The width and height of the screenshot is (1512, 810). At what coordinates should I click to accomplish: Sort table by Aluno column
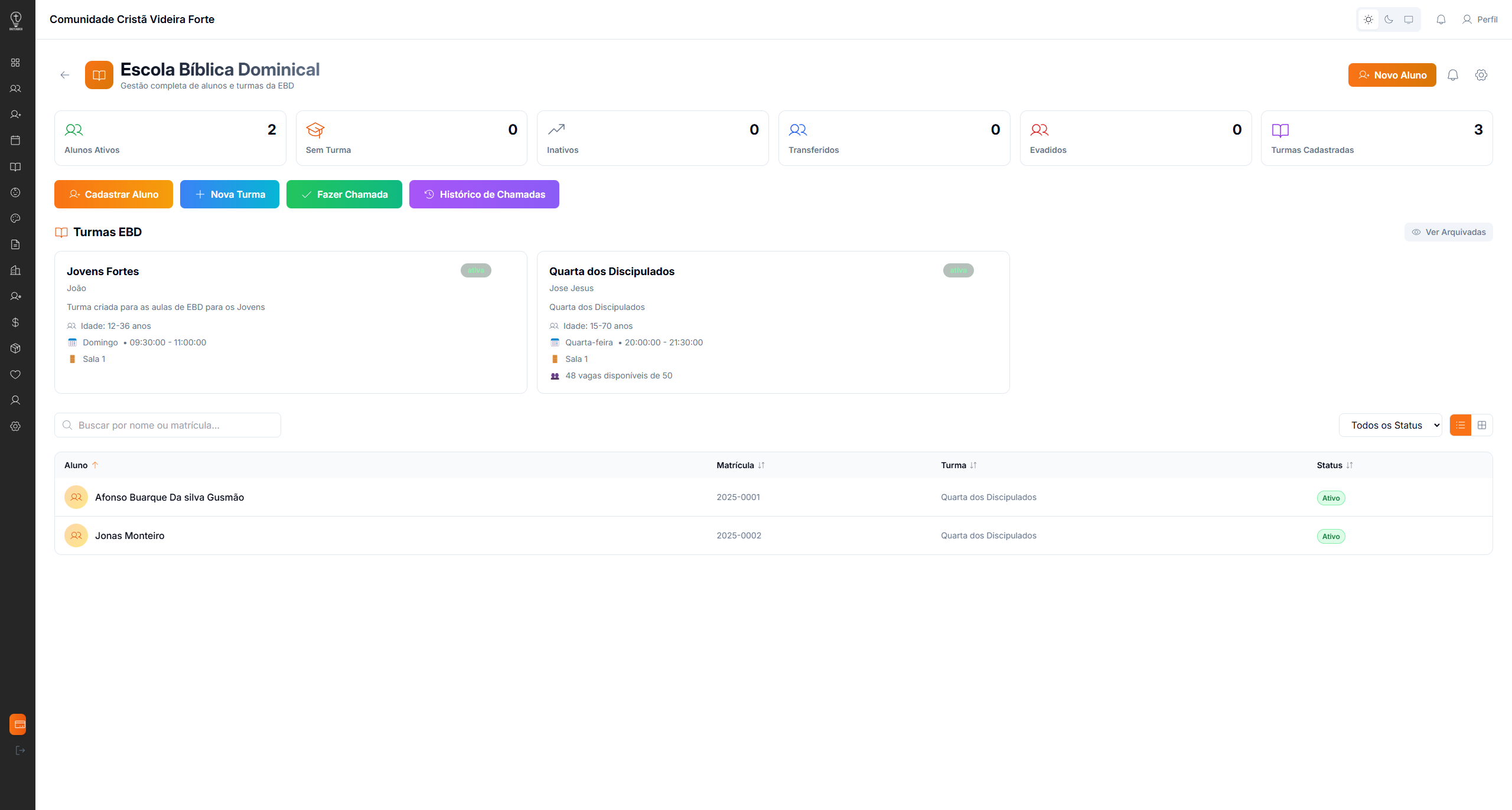click(81, 465)
